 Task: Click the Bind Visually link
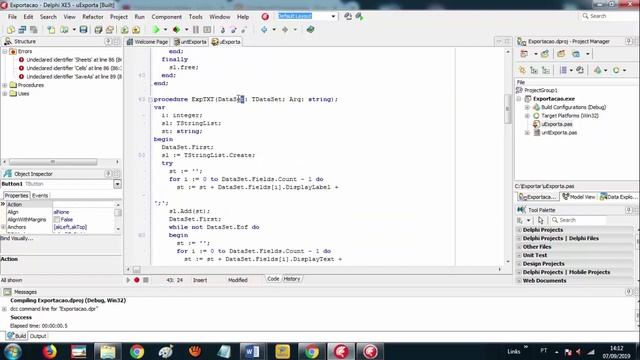(17, 238)
